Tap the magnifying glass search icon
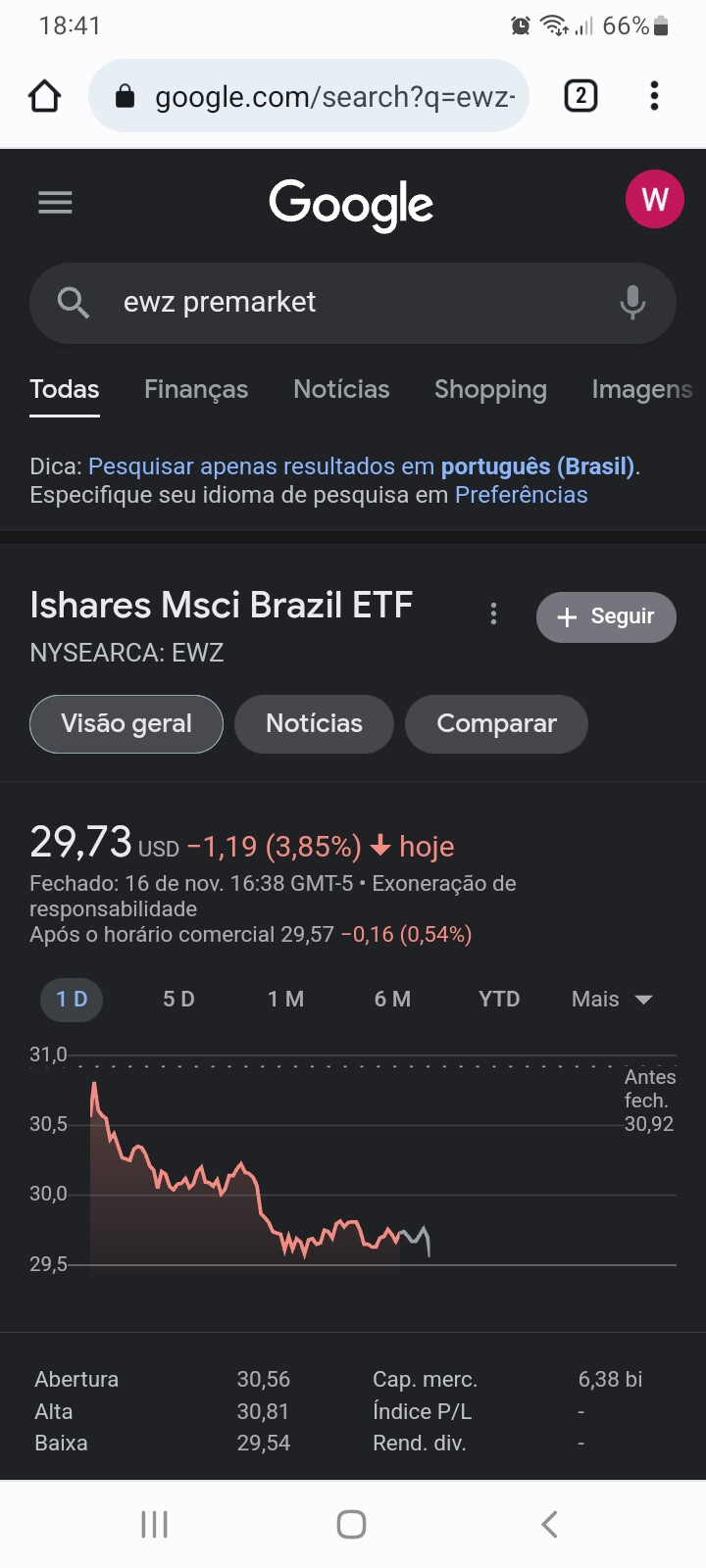The height and width of the screenshot is (1568, 706). (74, 303)
